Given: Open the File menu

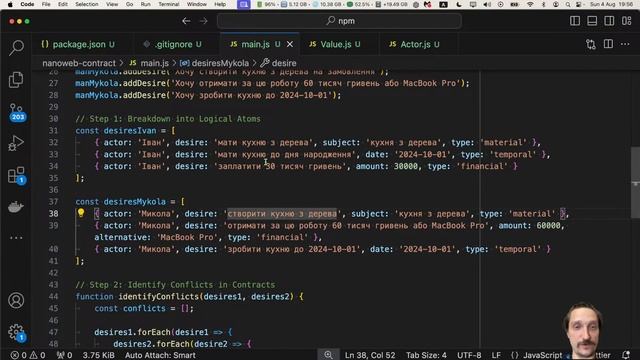Looking at the screenshot, I should pyautogui.click(x=46, y=4).
